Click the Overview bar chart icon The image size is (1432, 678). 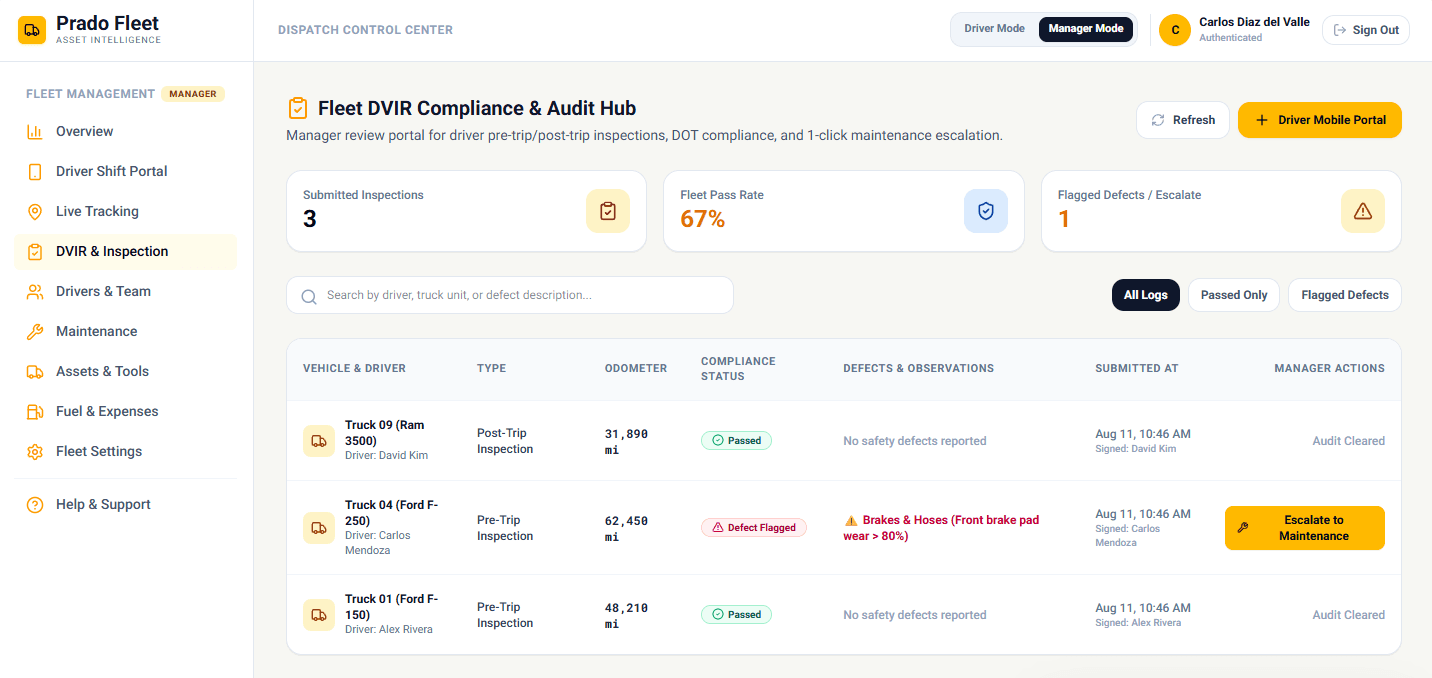pos(35,132)
